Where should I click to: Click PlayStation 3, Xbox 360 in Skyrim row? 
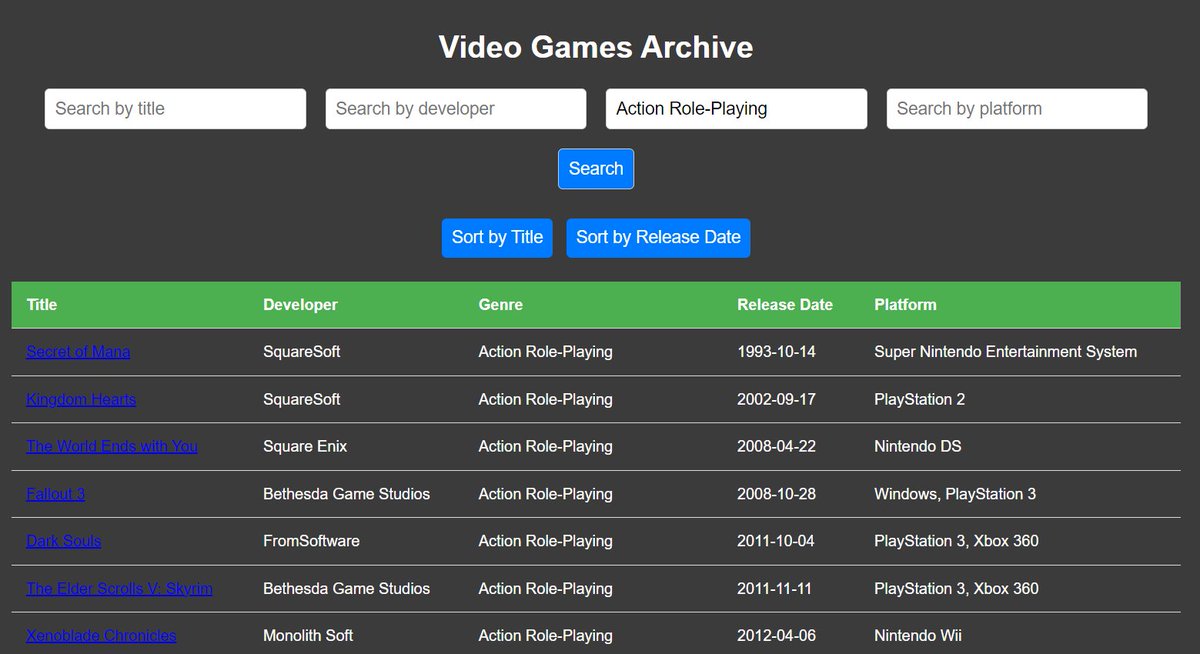957,588
